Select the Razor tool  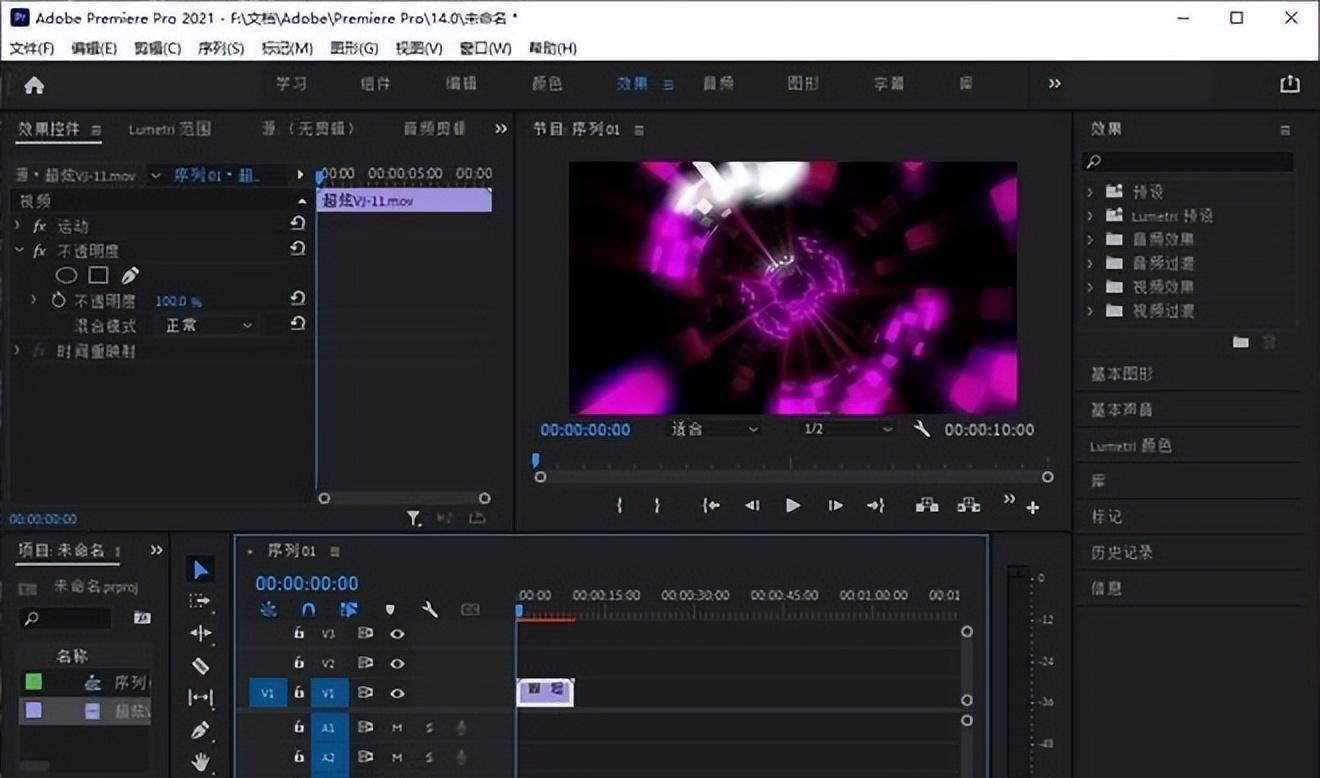tap(200, 665)
